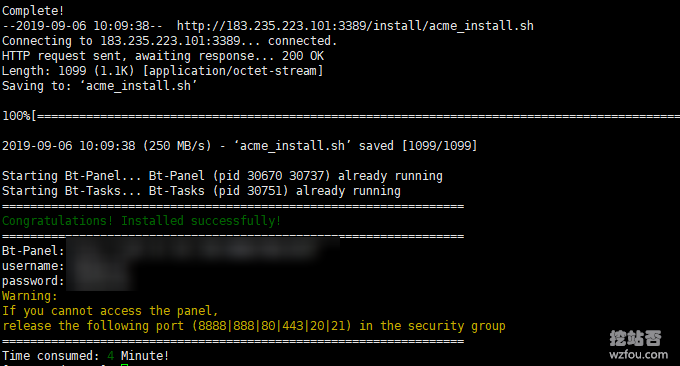Click the 'Bt-Panel:' field label
The width and height of the screenshot is (680, 366).
pyautogui.click(x=33, y=251)
